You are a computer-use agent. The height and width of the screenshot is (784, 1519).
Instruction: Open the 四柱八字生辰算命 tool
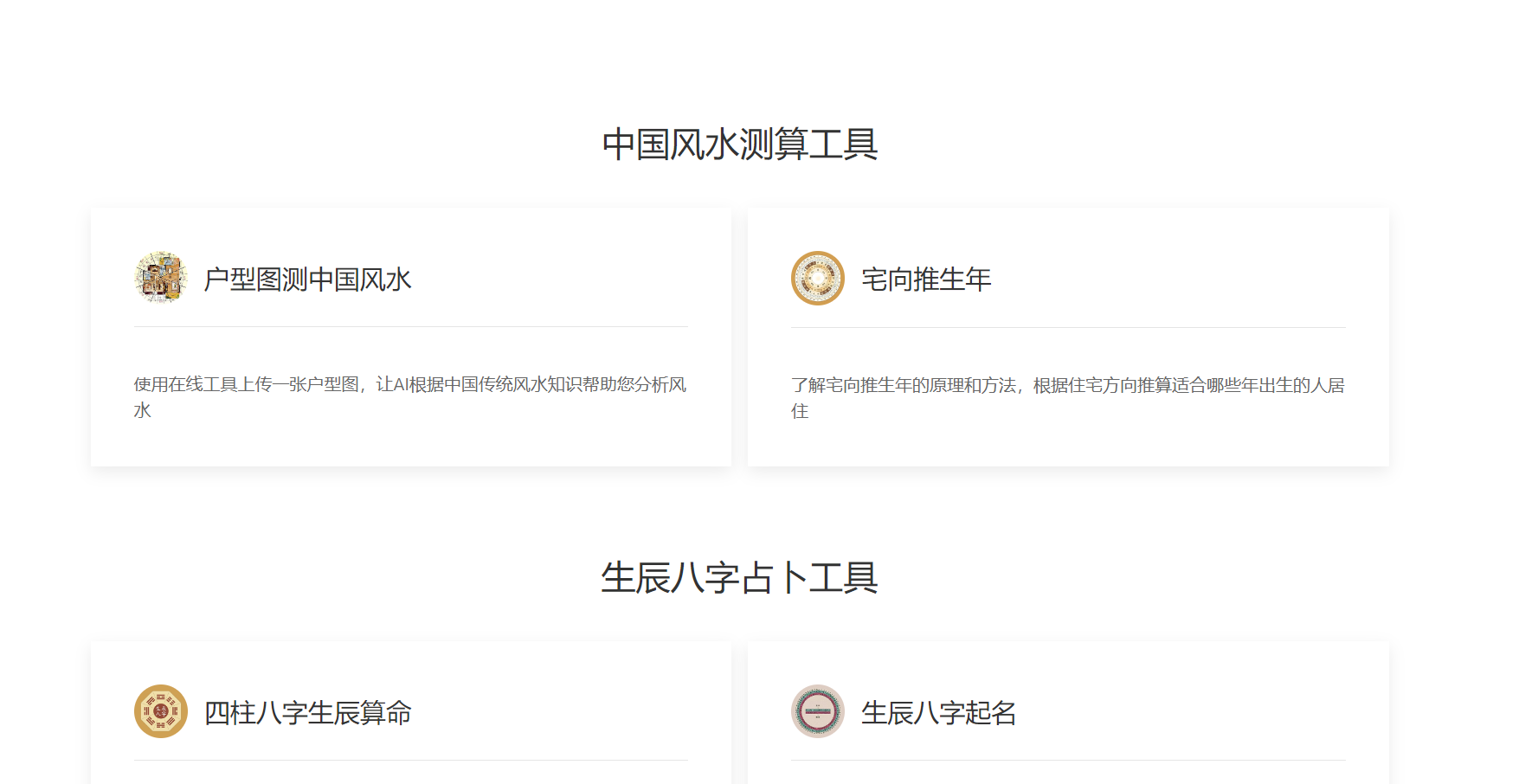[307, 712]
